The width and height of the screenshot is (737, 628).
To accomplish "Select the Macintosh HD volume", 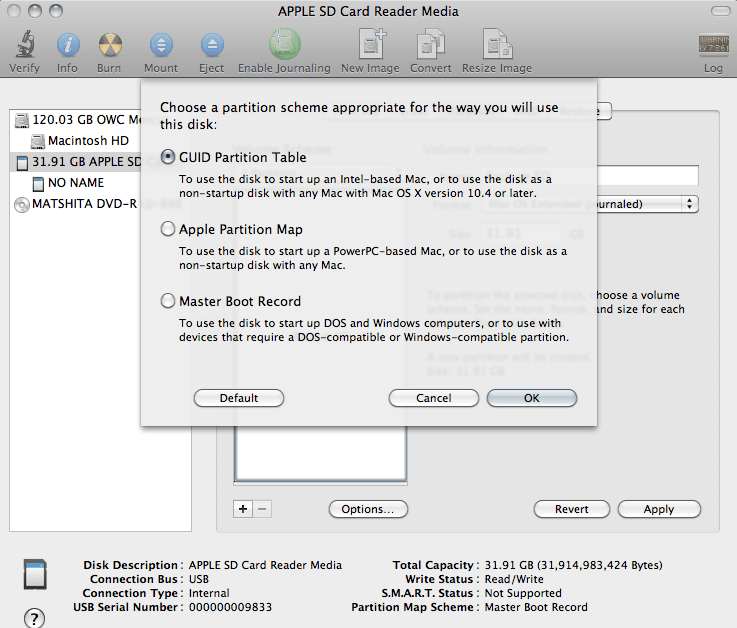I will click(x=79, y=141).
